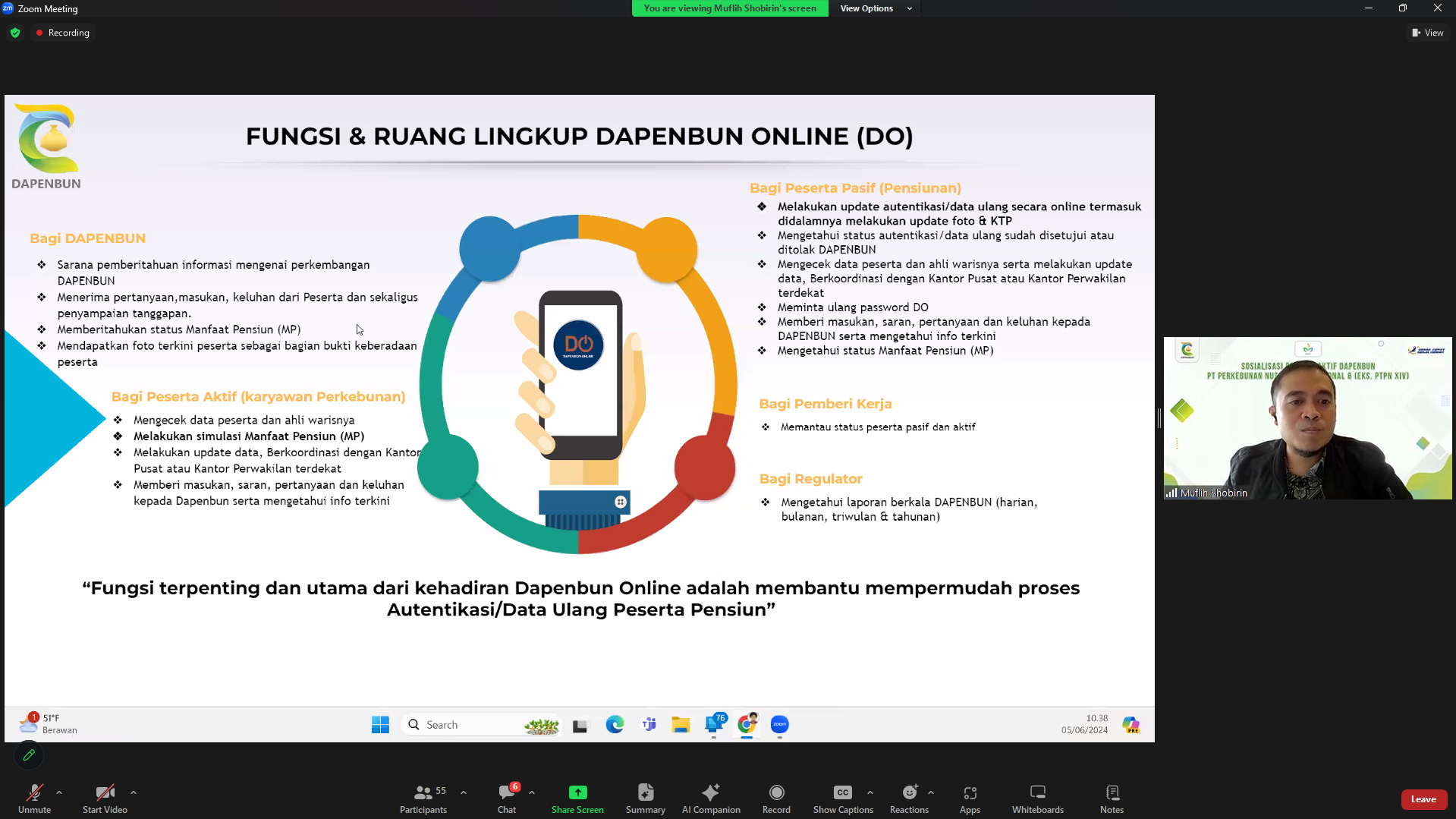
Task: Open Copilot icon in shared system tray
Action: click(x=1131, y=725)
